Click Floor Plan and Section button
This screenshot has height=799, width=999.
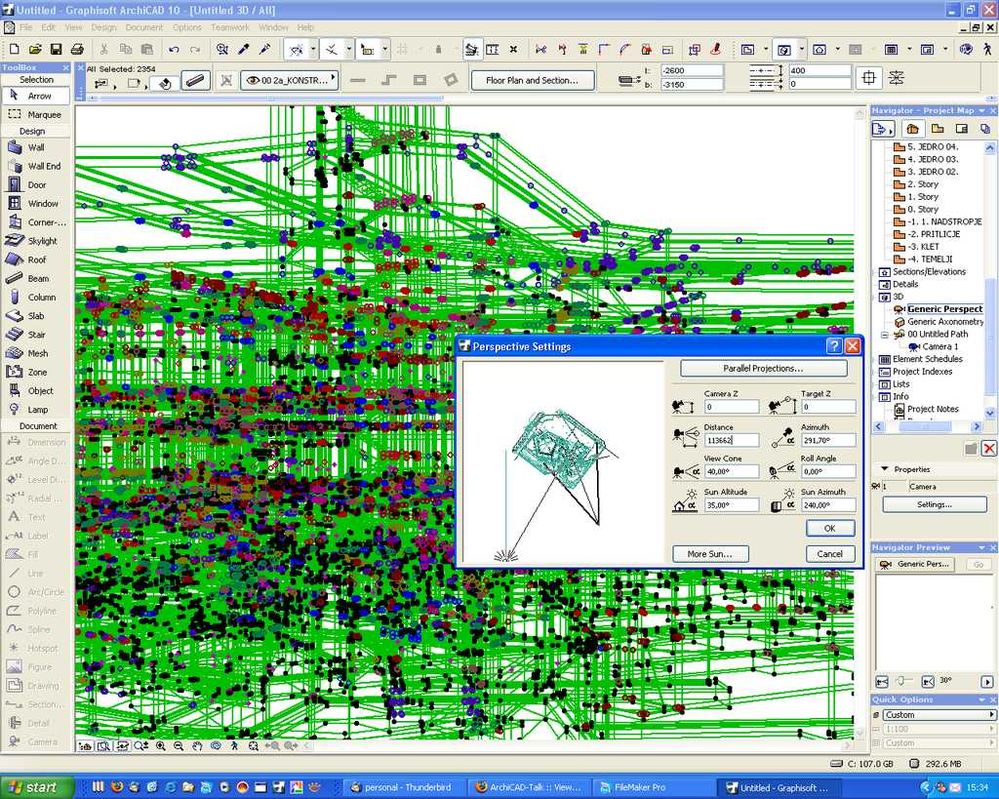(x=533, y=80)
